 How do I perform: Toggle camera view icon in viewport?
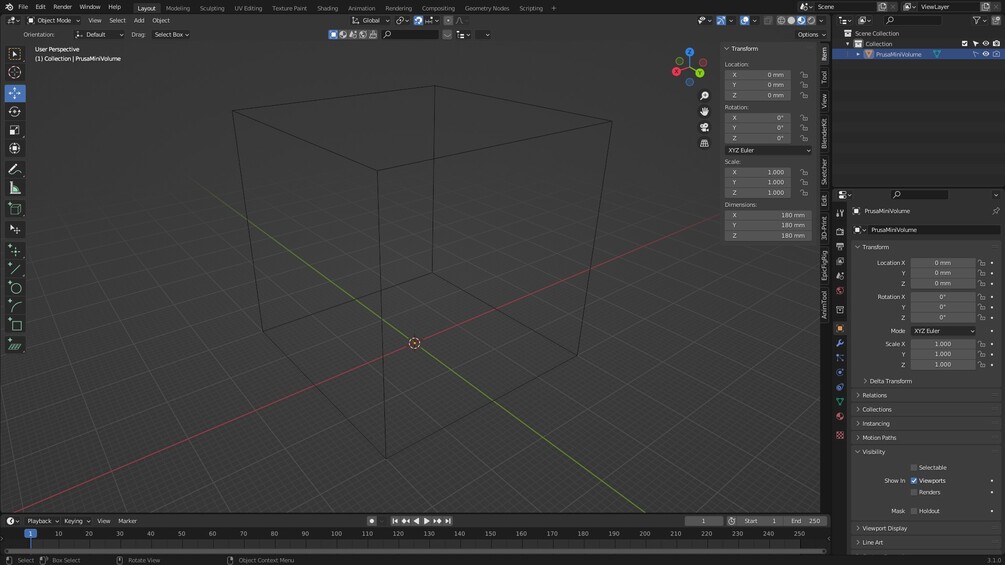point(704,127)
